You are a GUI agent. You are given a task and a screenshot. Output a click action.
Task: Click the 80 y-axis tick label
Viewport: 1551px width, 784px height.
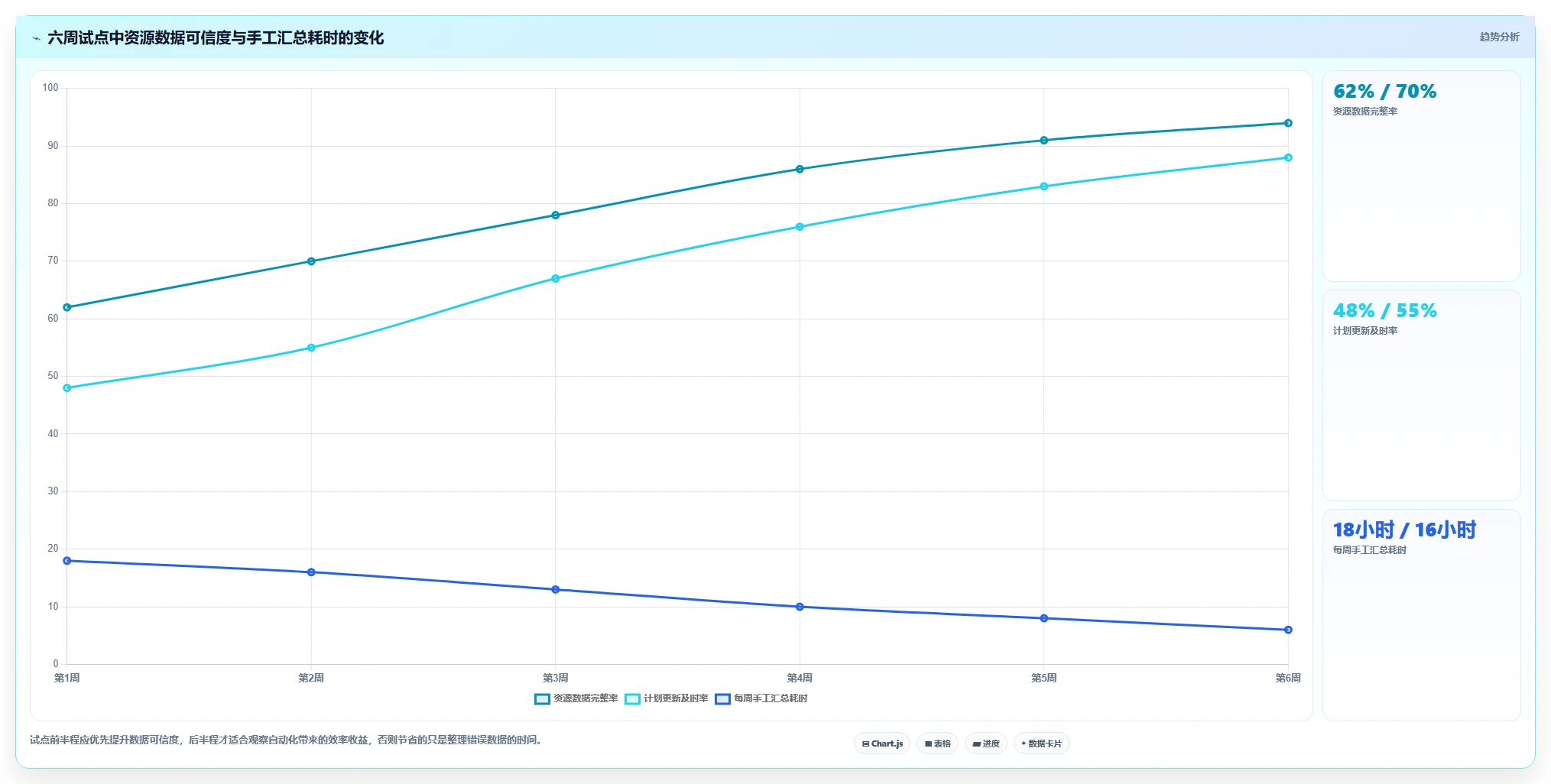(x=53, y=203)
